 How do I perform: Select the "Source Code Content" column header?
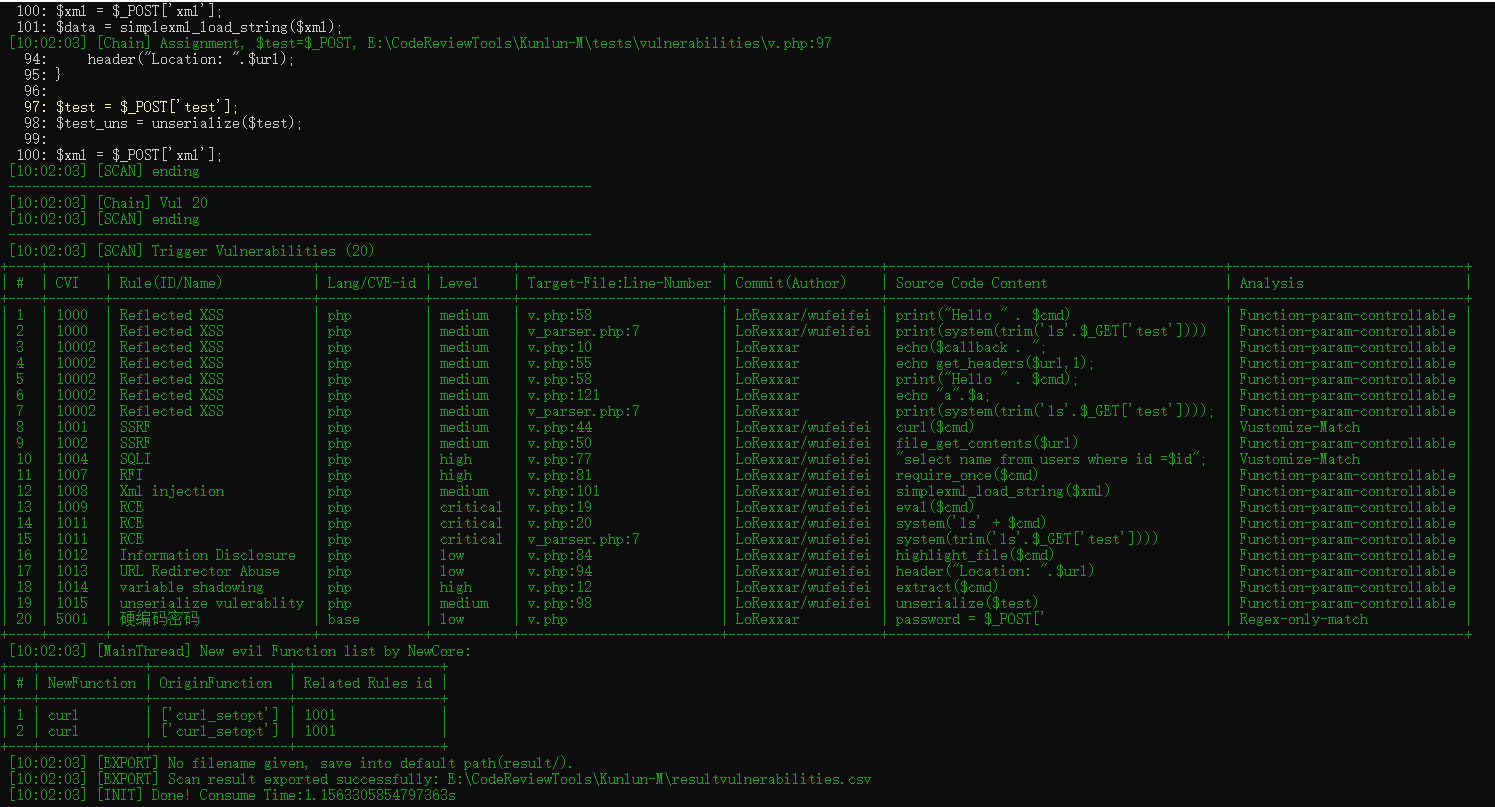point(971,283)
